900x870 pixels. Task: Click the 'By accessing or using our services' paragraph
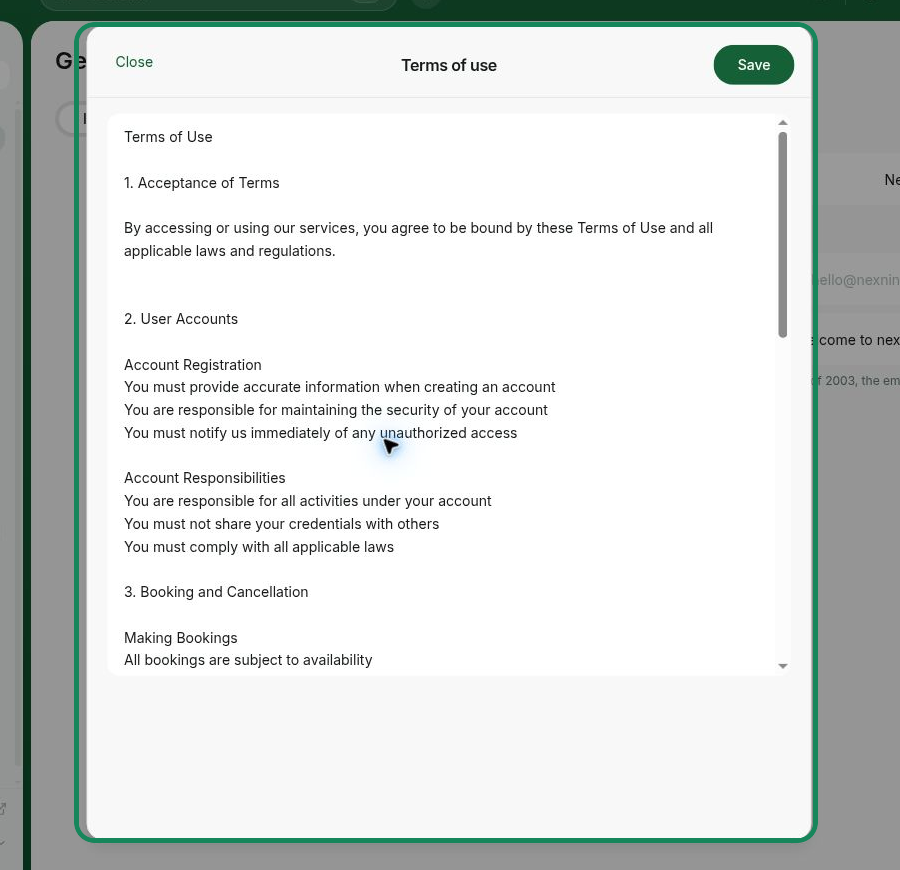click(x=418, y=239)
